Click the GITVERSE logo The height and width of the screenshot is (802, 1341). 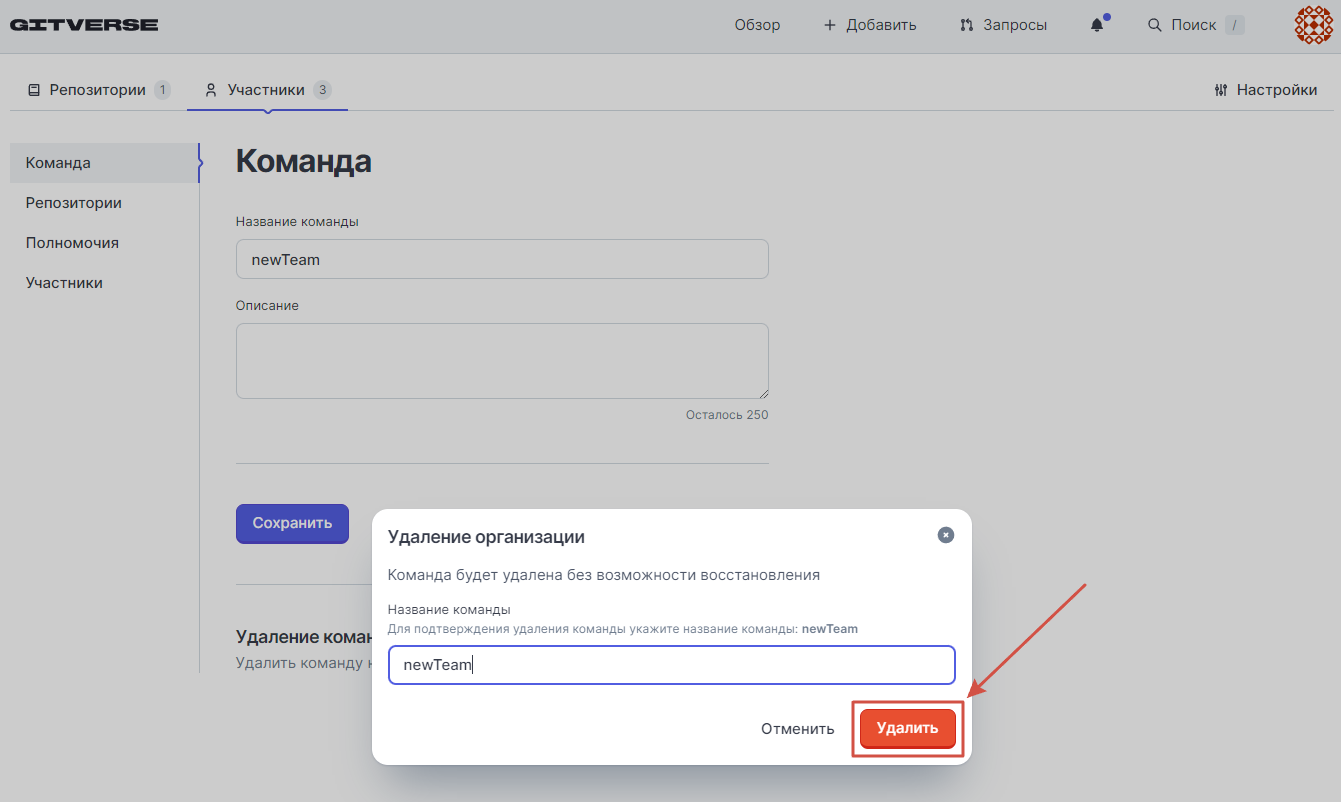[x=84, y=25]
